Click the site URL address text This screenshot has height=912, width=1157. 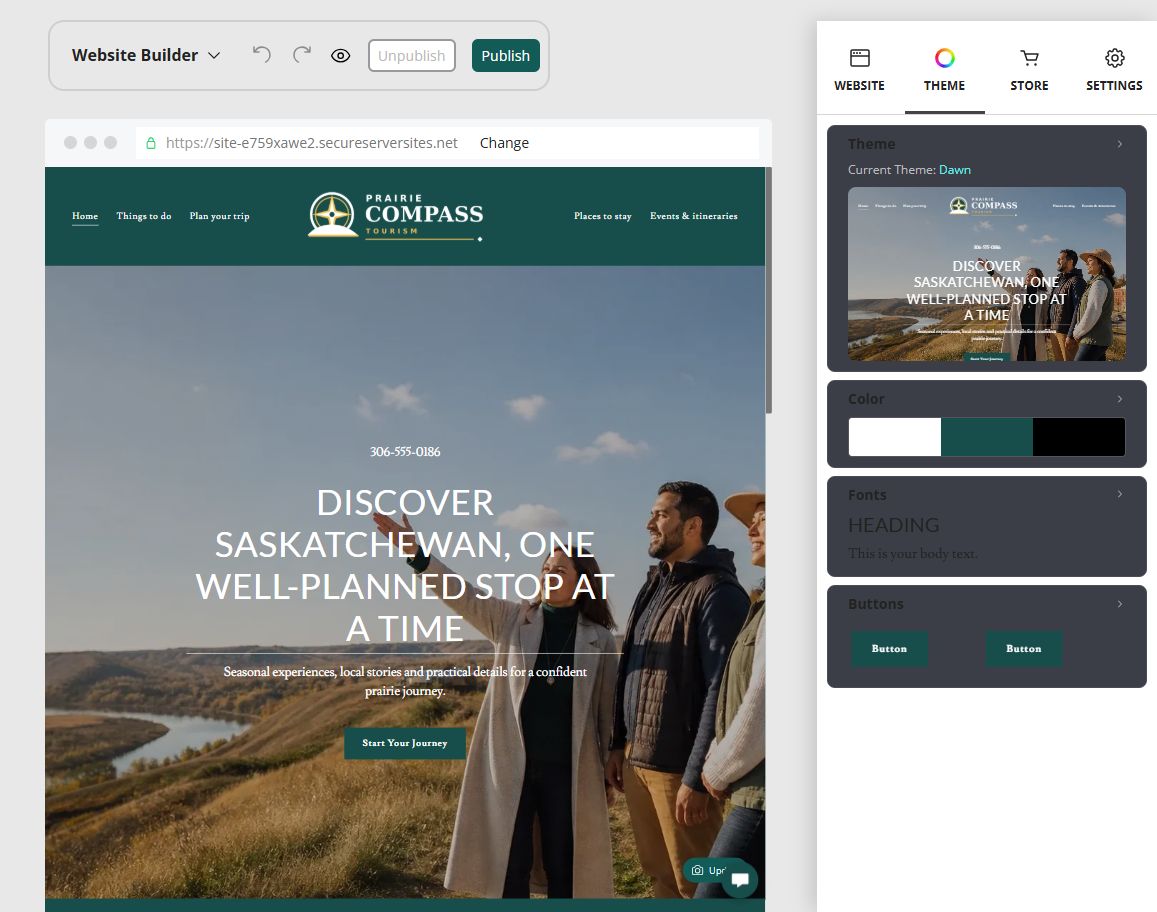click(x=311, y=143)
